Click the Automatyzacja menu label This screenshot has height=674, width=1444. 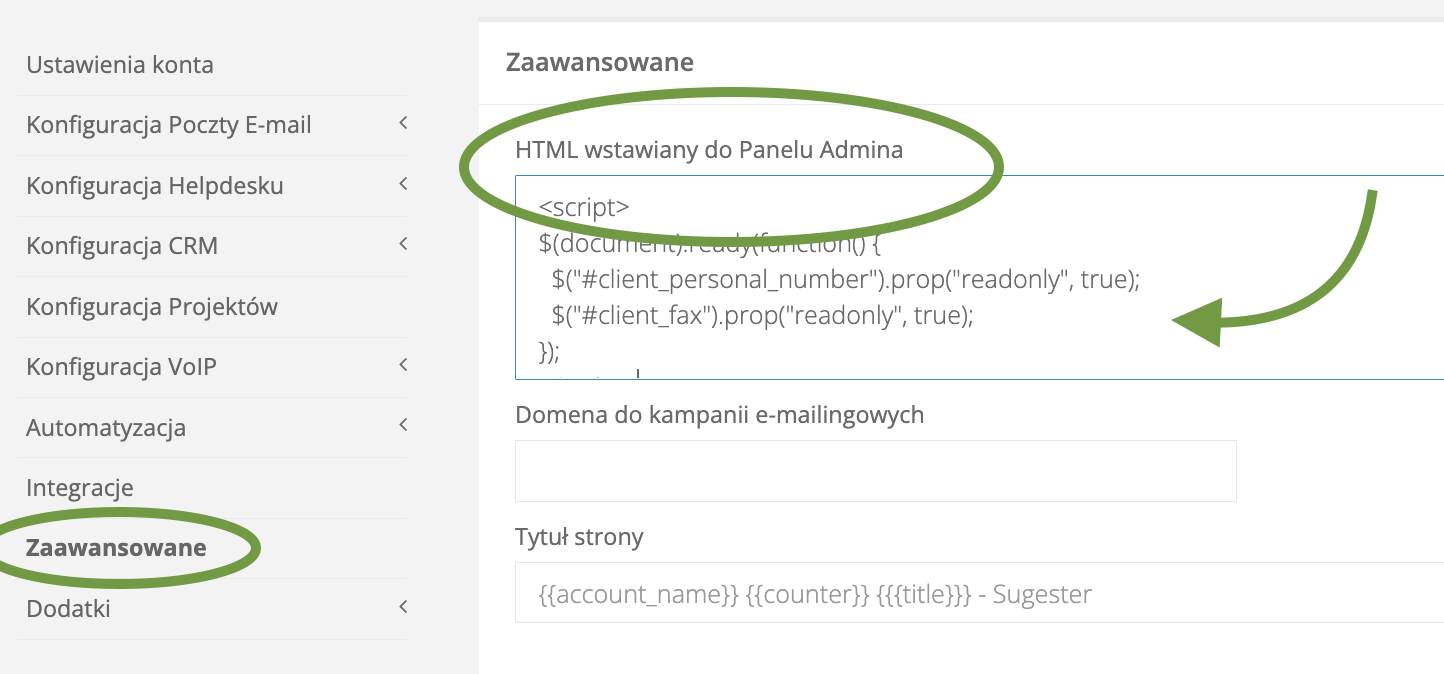pyautogui.click(x=106, y=428)
